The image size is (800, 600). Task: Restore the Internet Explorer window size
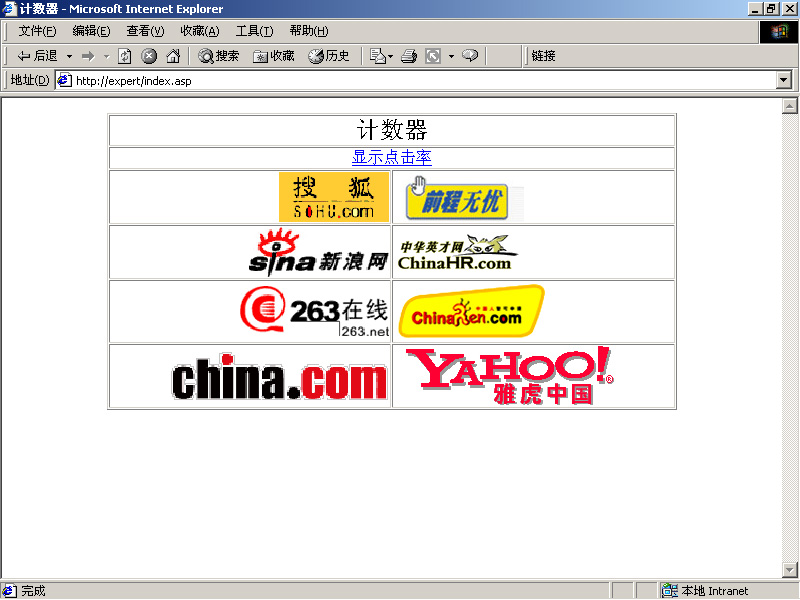[770, 9]
